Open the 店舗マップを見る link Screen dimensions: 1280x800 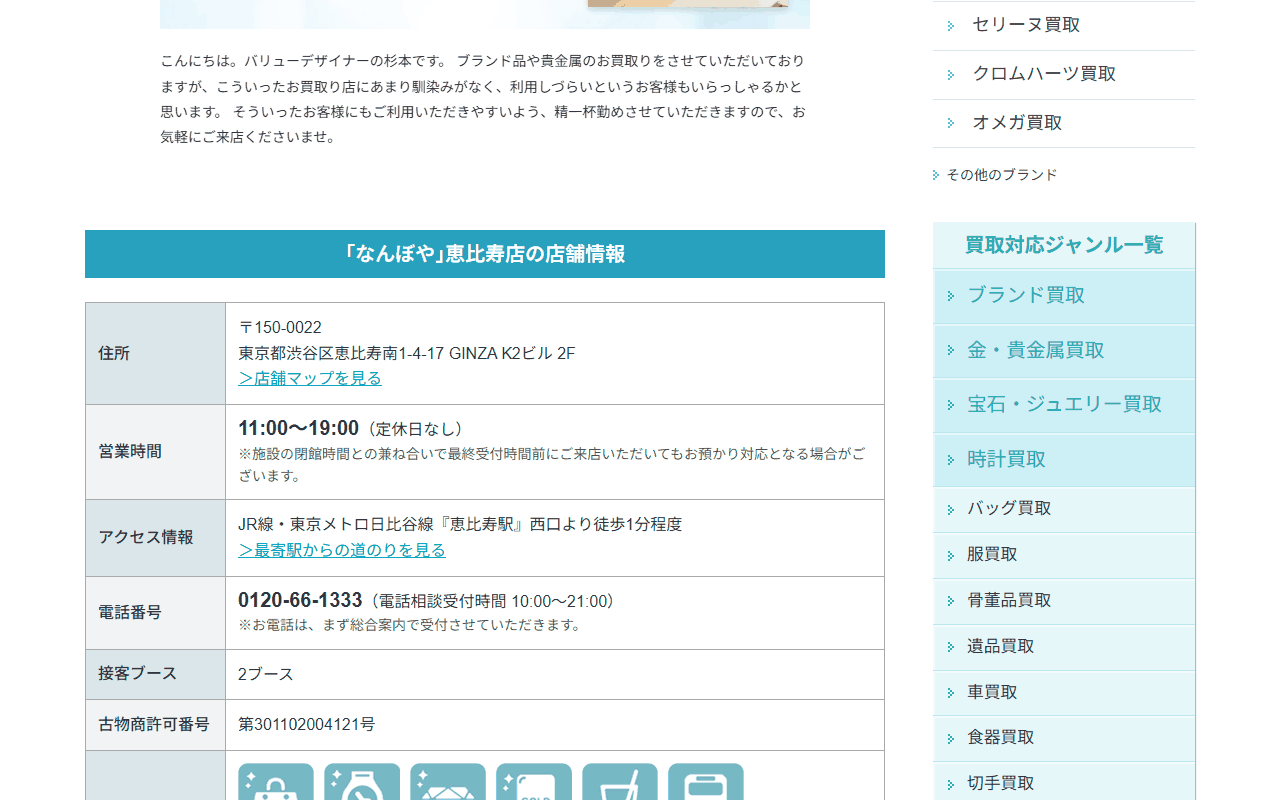click(x=310, y=378)
